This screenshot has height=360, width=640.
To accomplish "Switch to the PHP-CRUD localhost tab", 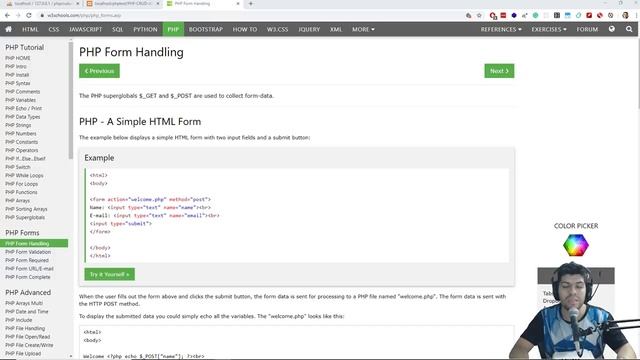I will tap(123, 4).
